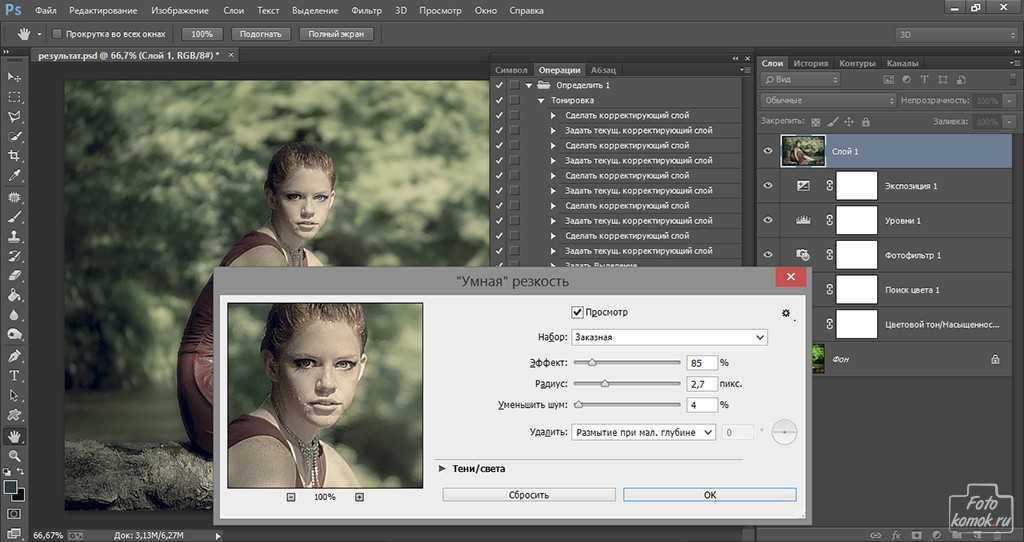
Task: Click the Полный экран button
Action: (336, 34)
